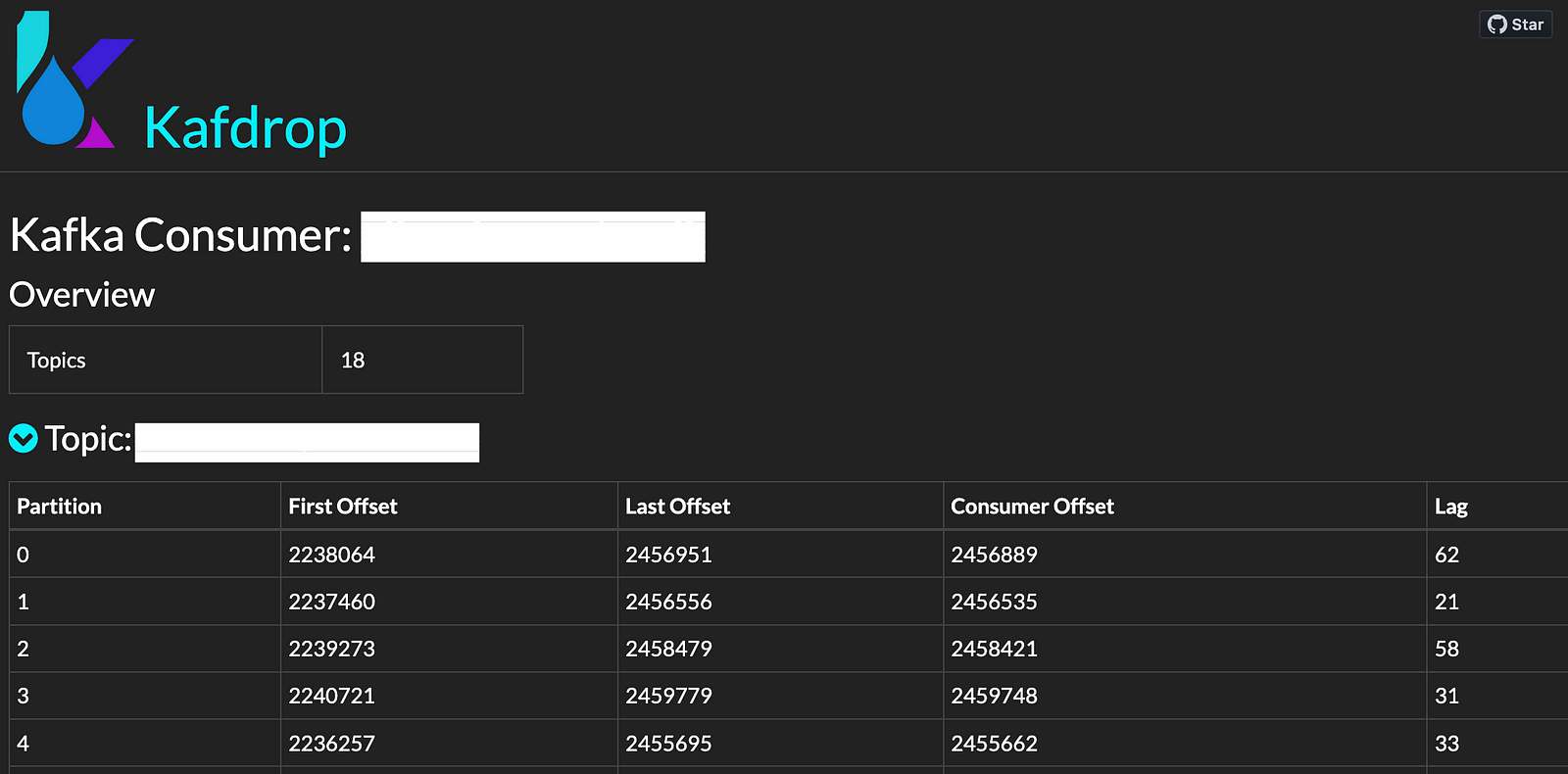1568x774 pixels.
Task: Select last offset value 2459779
Action: coord(669,696)
